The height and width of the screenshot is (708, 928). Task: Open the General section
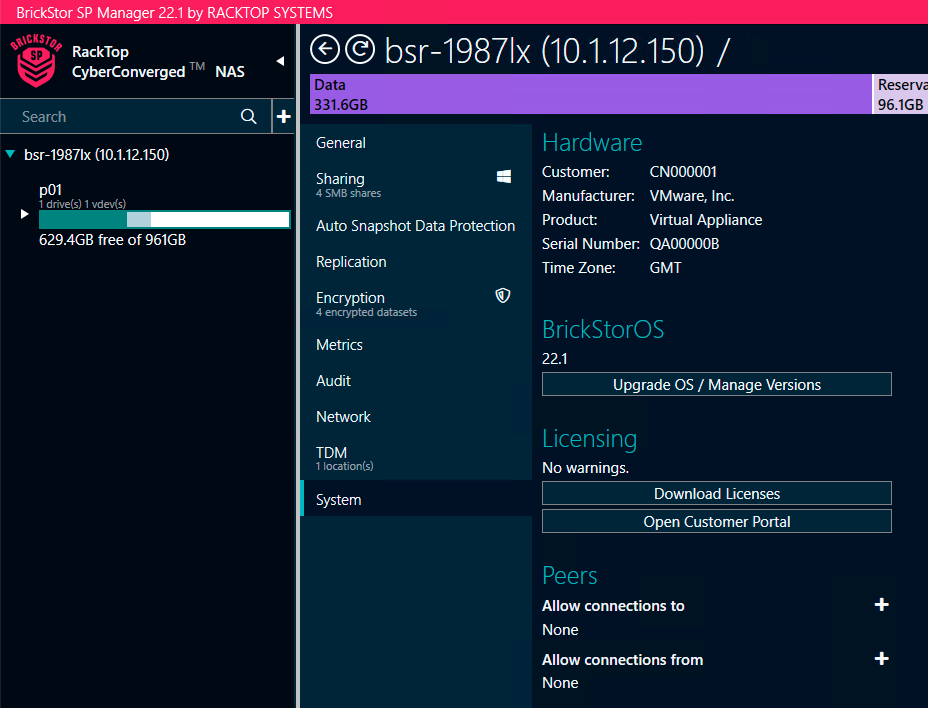[x=416, y=143]
